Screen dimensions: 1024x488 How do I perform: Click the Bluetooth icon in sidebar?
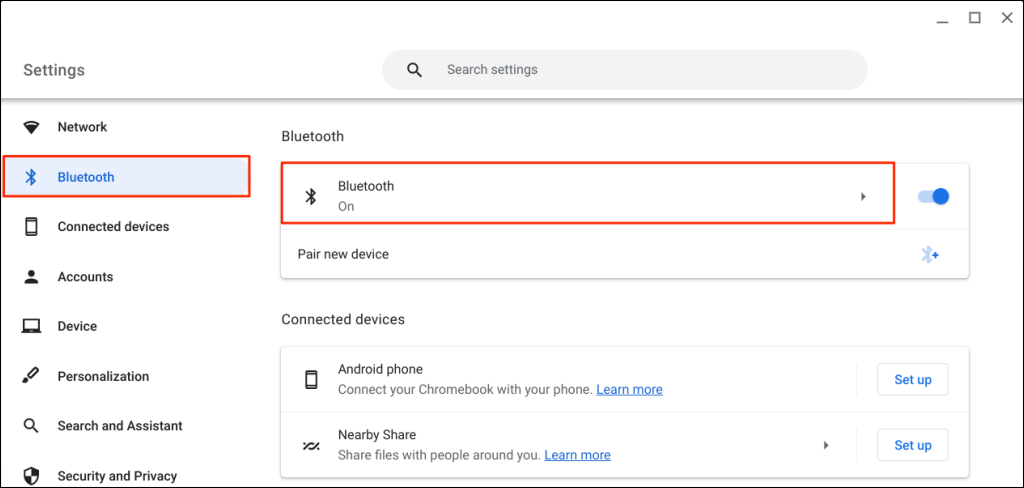(31, 177)
